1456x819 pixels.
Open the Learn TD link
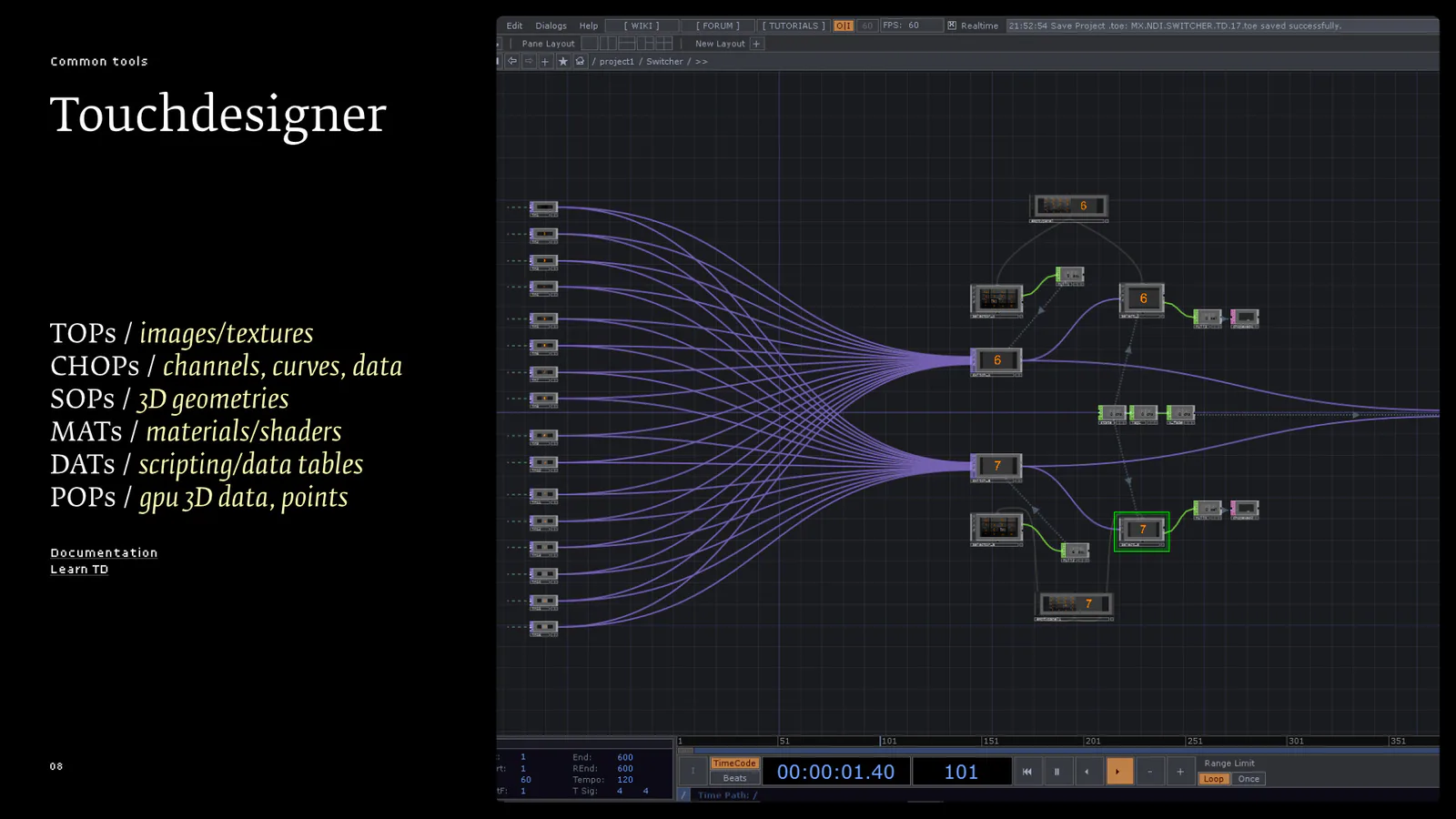click(x=79, y=569)
